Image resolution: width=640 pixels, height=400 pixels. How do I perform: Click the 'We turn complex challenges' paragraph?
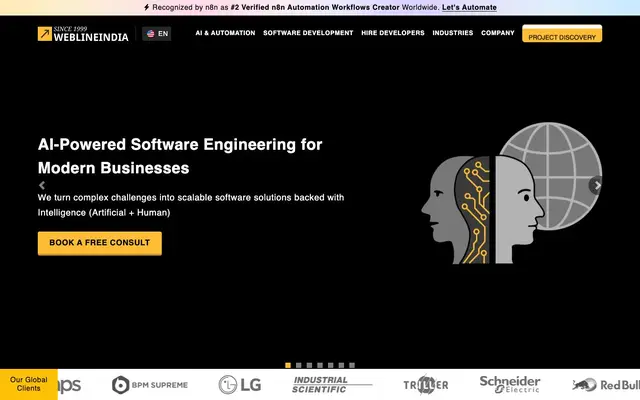pyautogui.click(x=191, y=205)
